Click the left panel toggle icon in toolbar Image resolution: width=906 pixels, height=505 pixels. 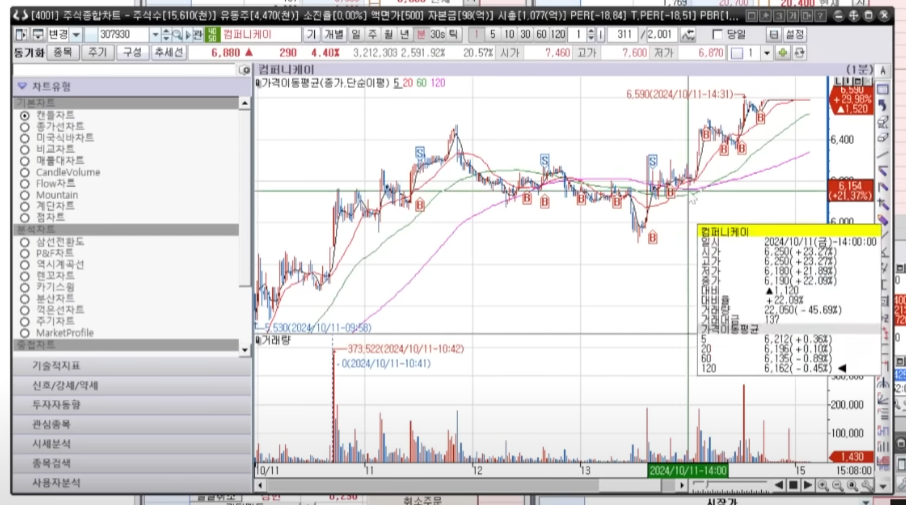tap(21, 35)
